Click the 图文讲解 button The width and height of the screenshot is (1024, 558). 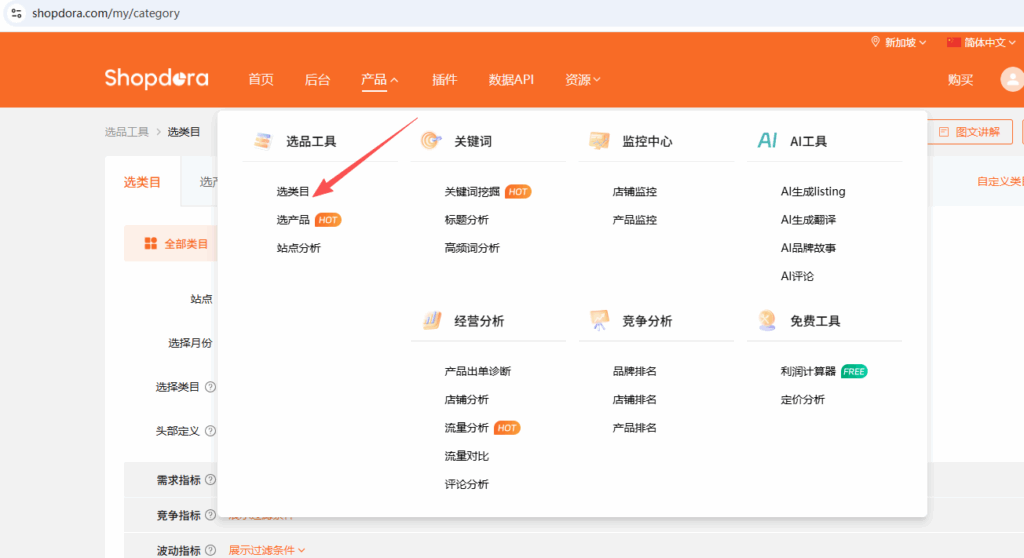(970, 132)
